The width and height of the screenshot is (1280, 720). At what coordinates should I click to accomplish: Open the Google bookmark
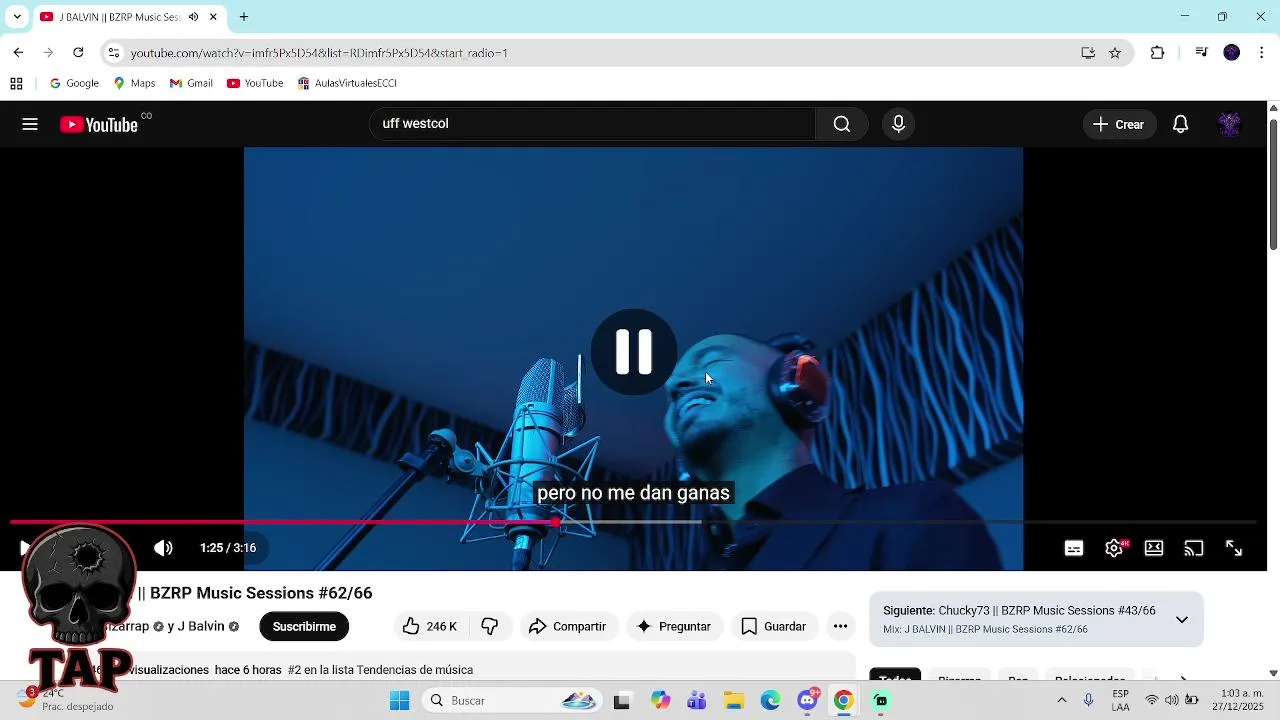74,84
